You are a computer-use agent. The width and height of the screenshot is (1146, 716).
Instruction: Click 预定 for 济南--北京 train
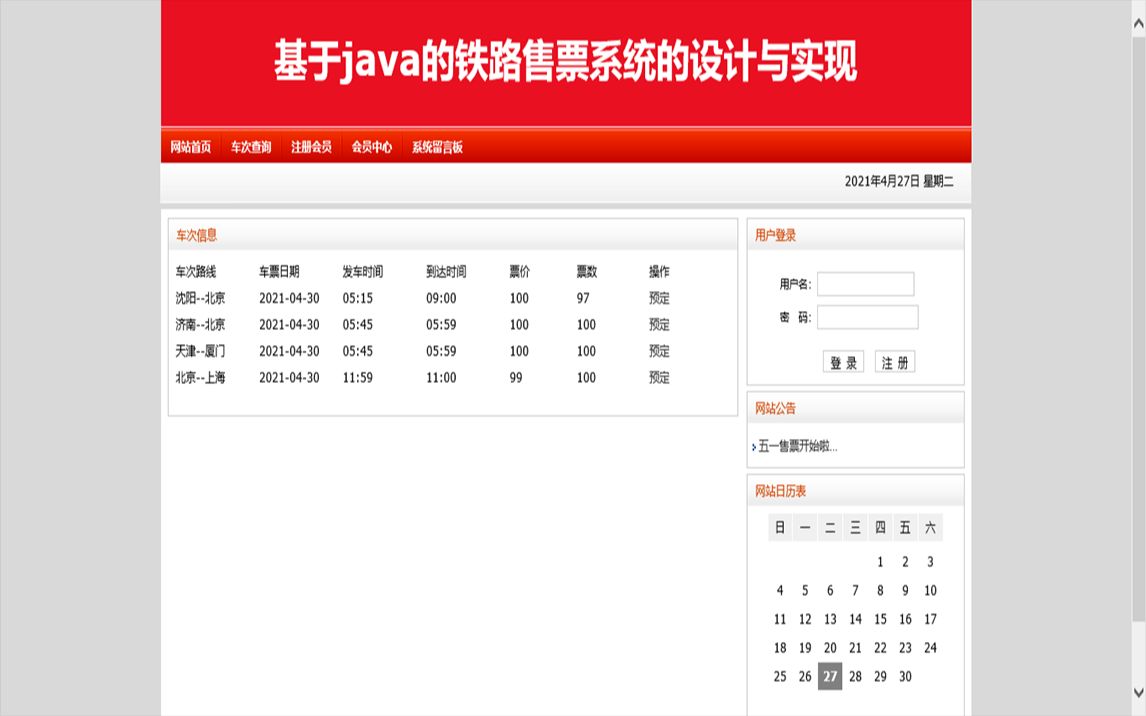tap(658, 324)
